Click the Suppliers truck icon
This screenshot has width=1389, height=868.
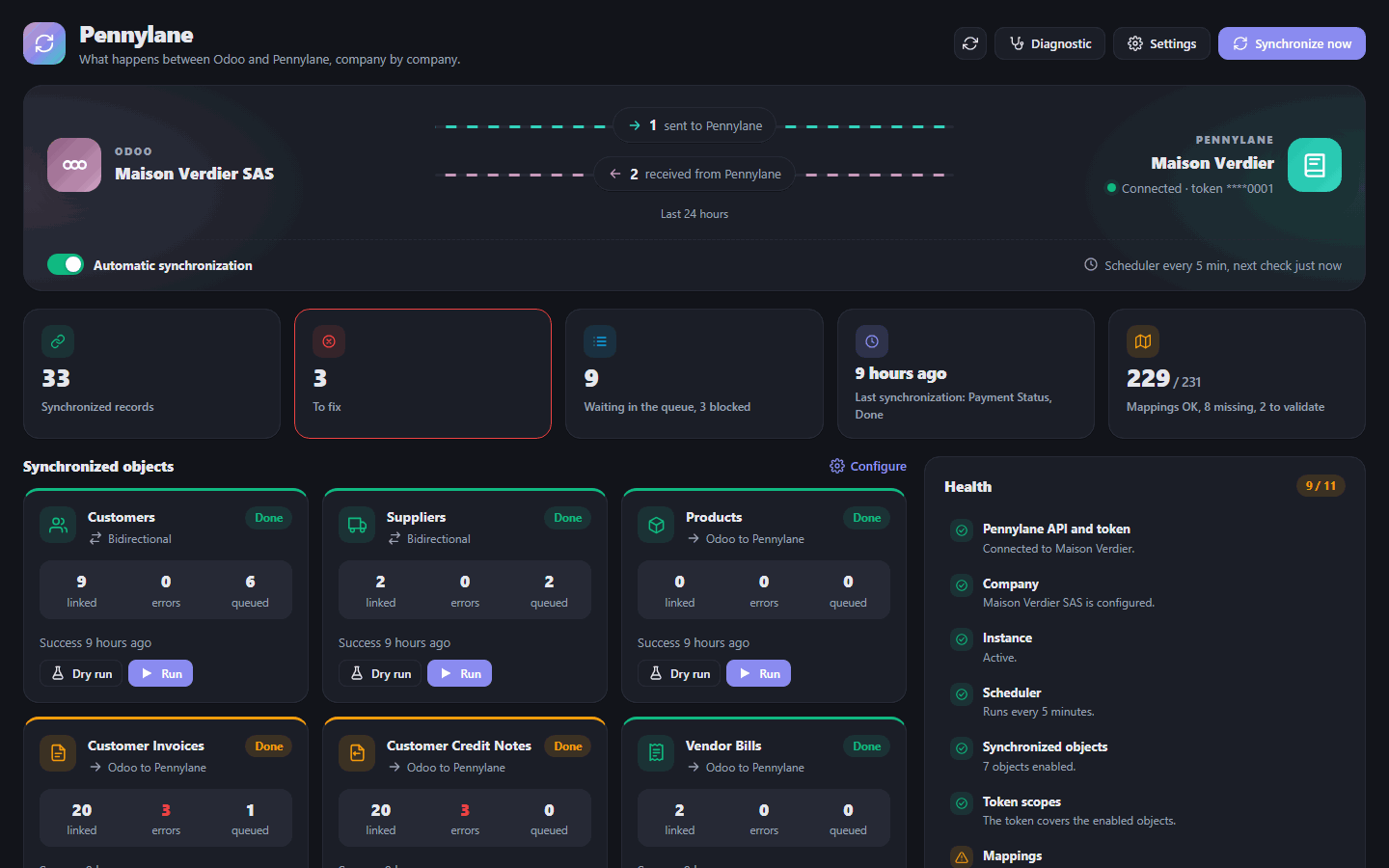tap(357, 526)
